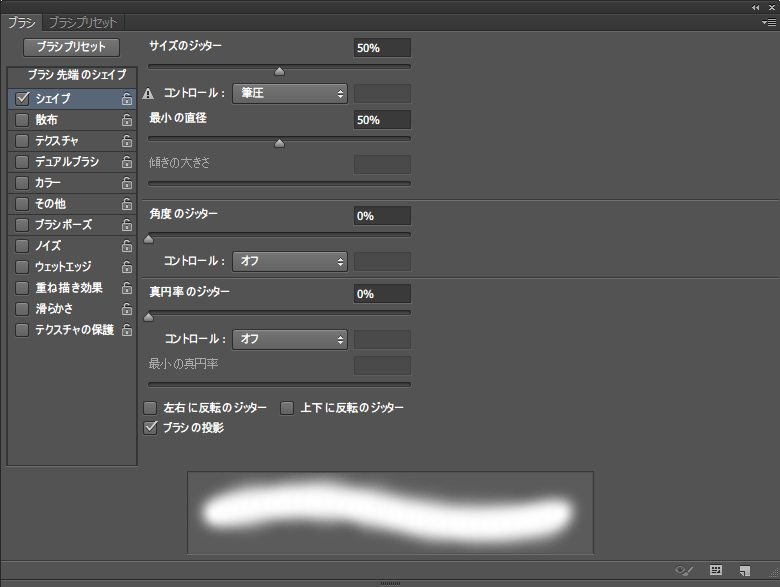Open angle jitter control dropdown
The width and height of the screenshot is (780, 587).
[290, 261]
